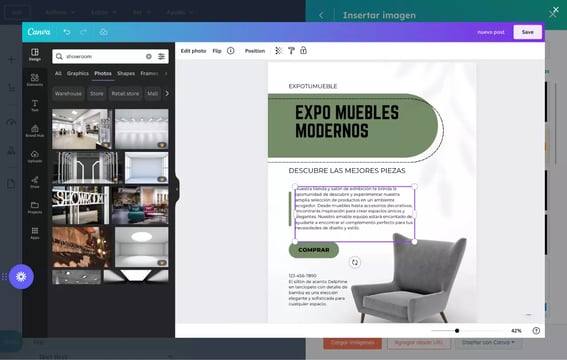Screen dimensions: 567x360
Task: Select the Retail store suggestion chip
Action: click(x=125, y=94)
